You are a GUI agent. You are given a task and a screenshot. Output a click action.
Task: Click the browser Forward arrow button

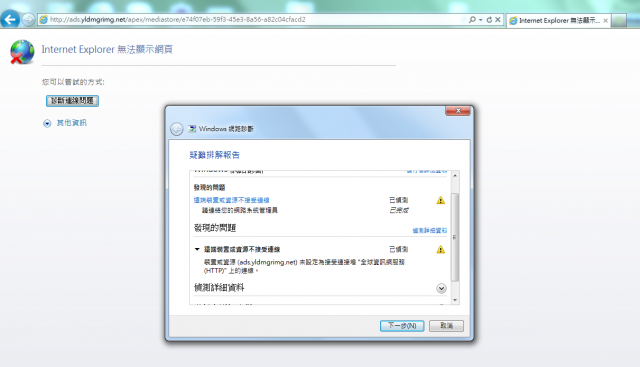[x=28, y=19]
